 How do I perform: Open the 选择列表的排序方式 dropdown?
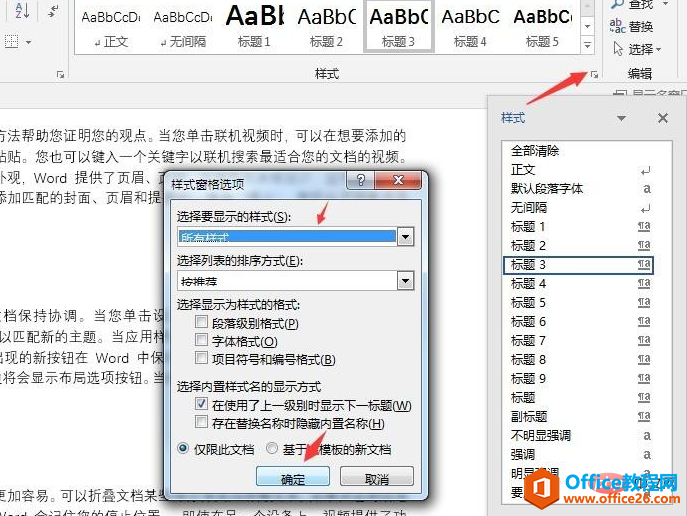[x=406, y=280]
